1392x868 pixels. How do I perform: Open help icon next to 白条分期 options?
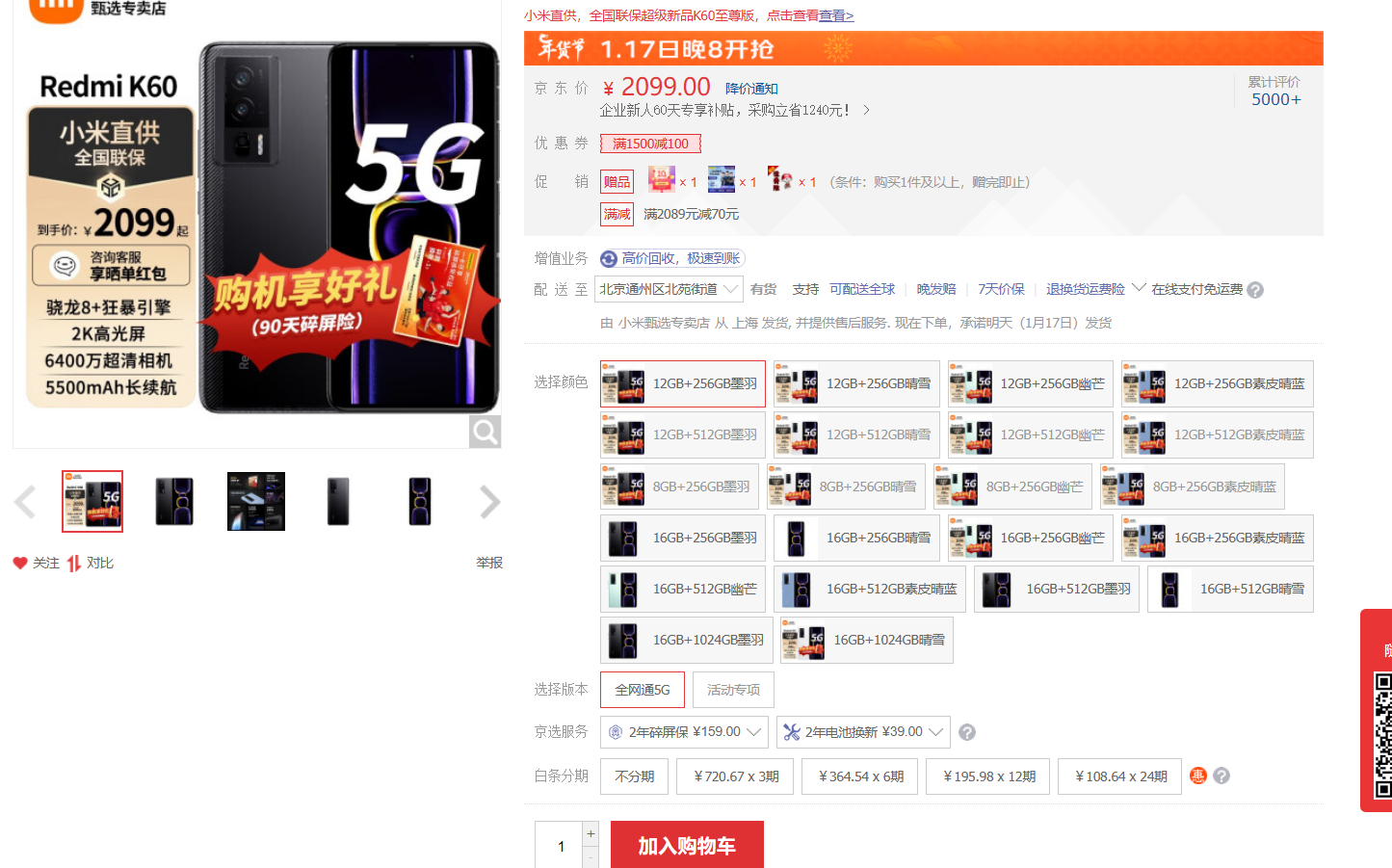click(x=1221, y=776)
